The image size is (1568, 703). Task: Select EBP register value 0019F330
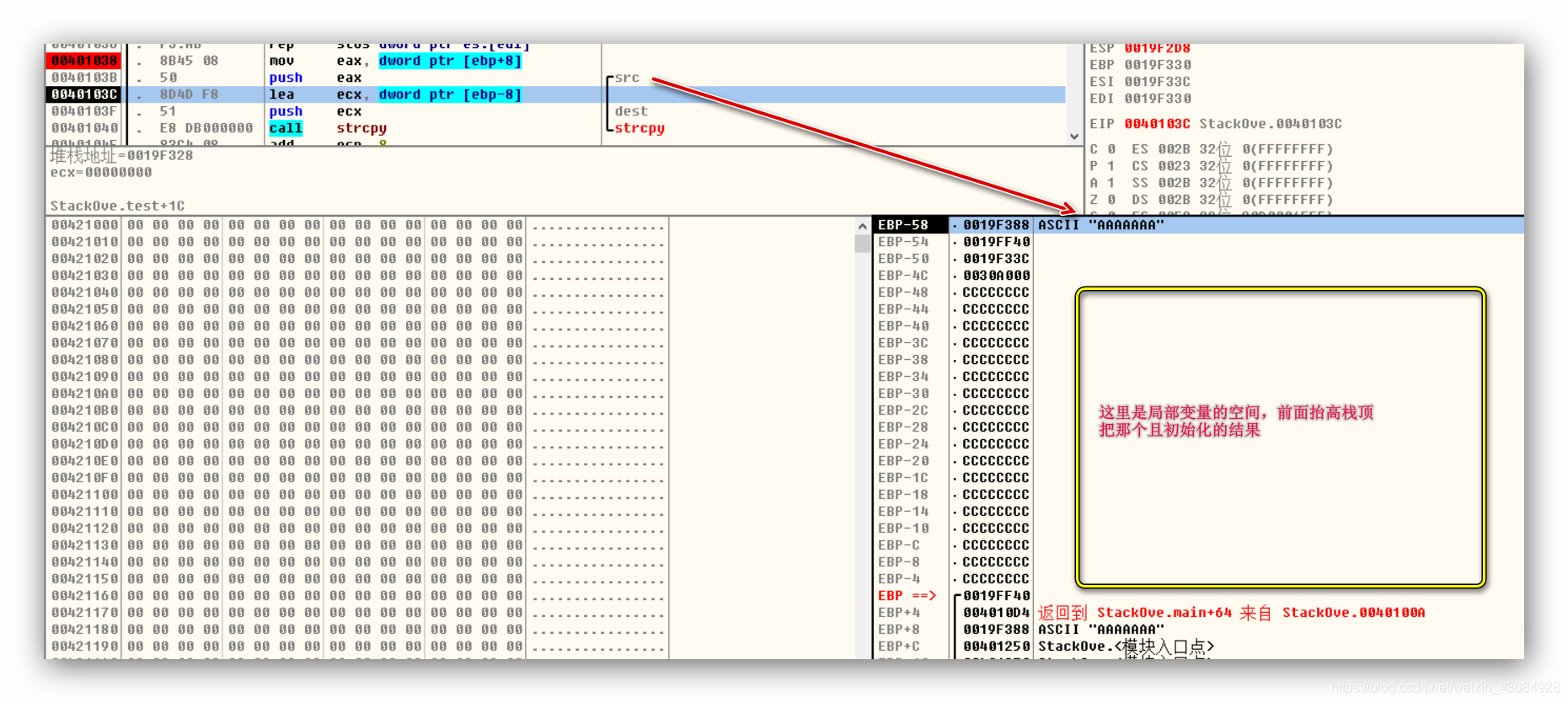pyautogui.click(x=1158, y=65)
